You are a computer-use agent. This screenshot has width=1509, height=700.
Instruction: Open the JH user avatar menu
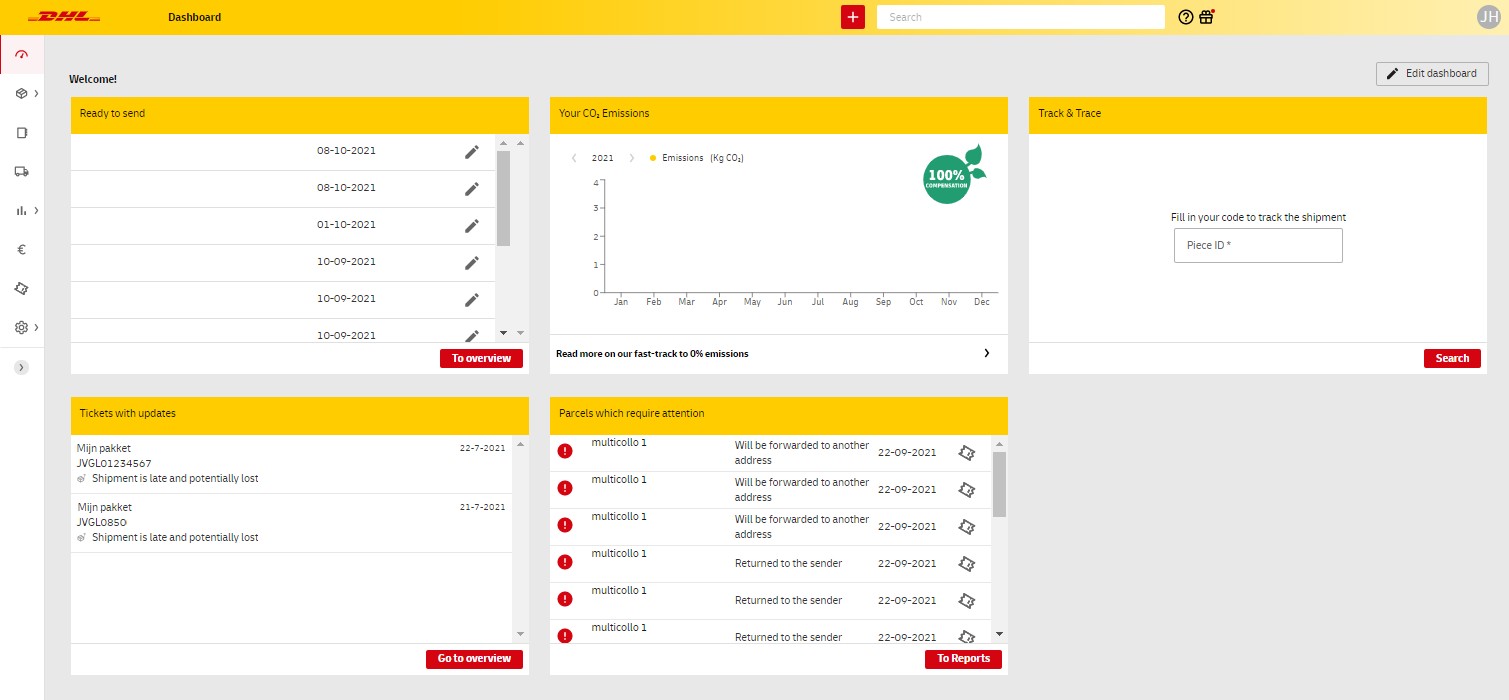point(1487,17)
